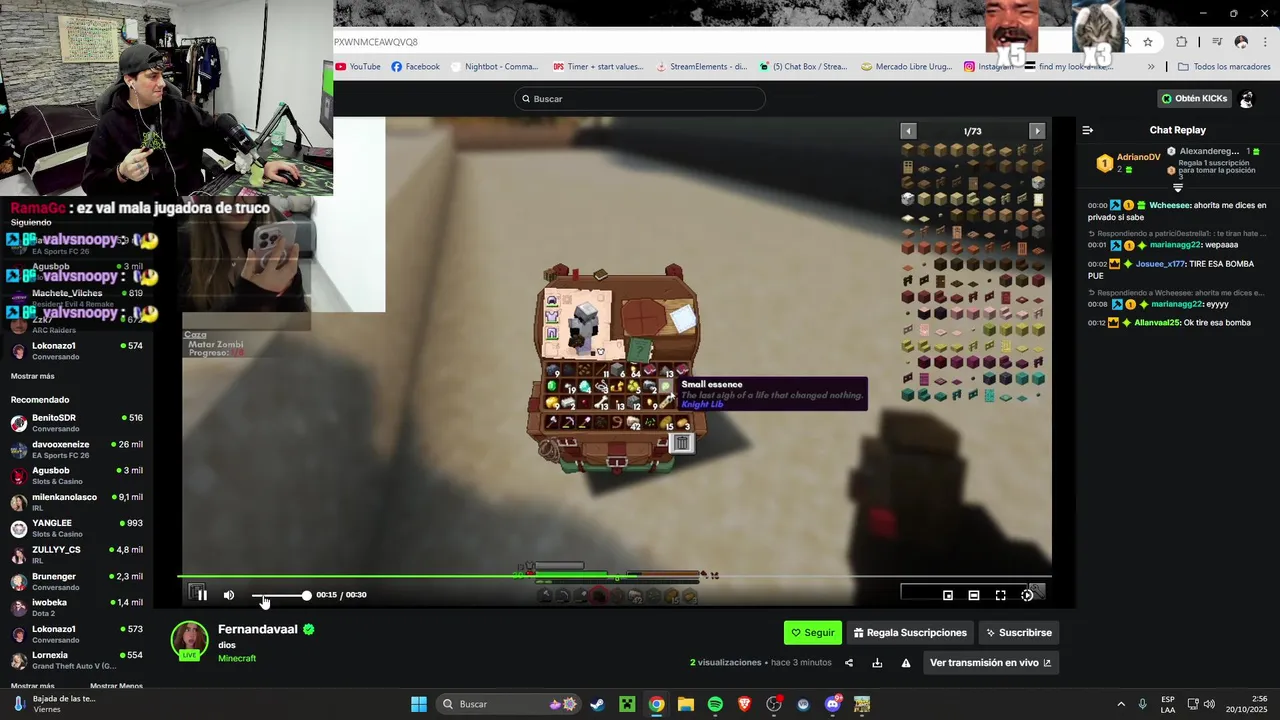
Task: Click the Obtén KICKs button
Action: tap(1194, 98)
